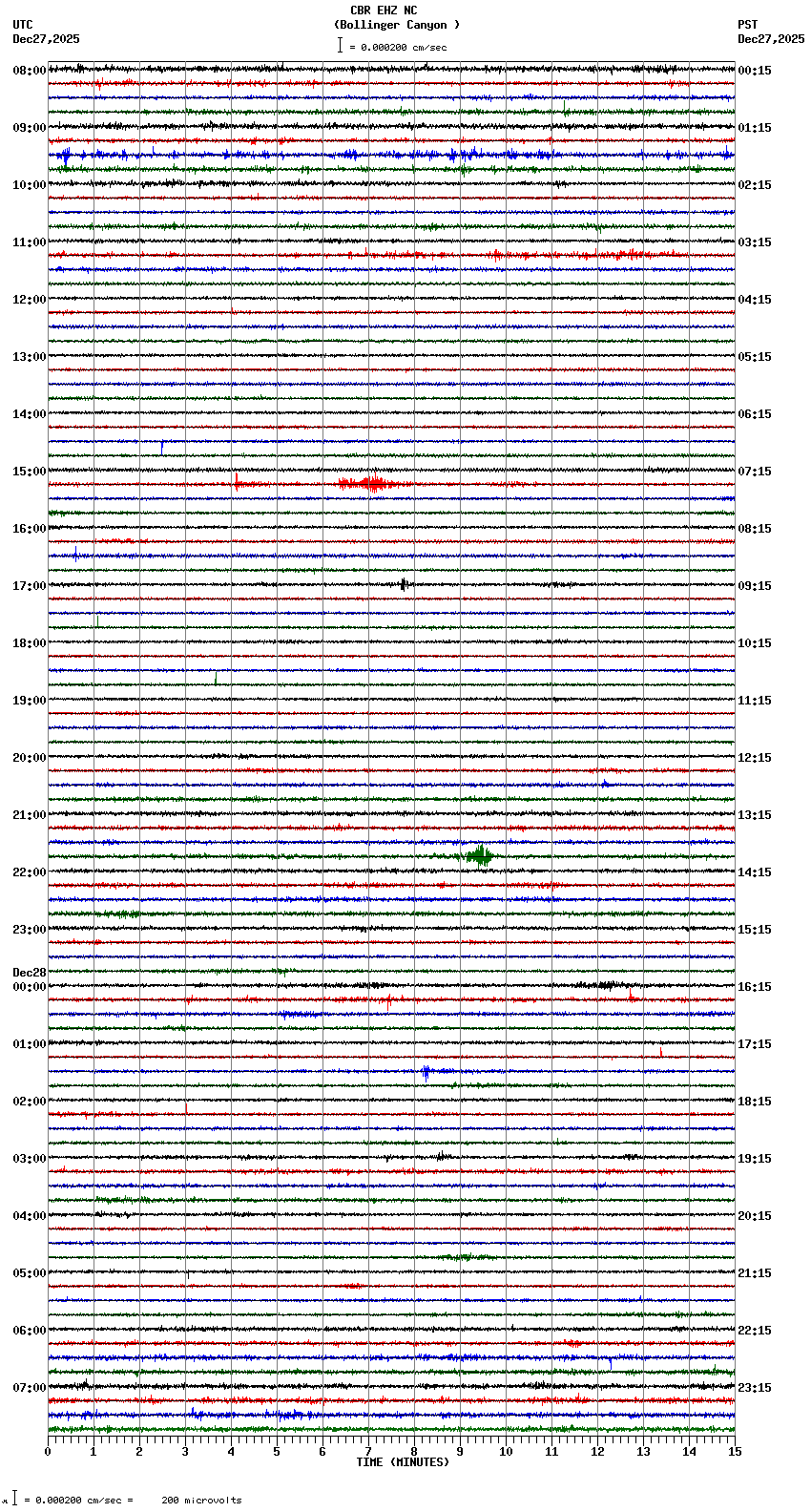Click the '09:00' UTC time label
Viewport: 811px width, 1512px height.
[30, 128]
